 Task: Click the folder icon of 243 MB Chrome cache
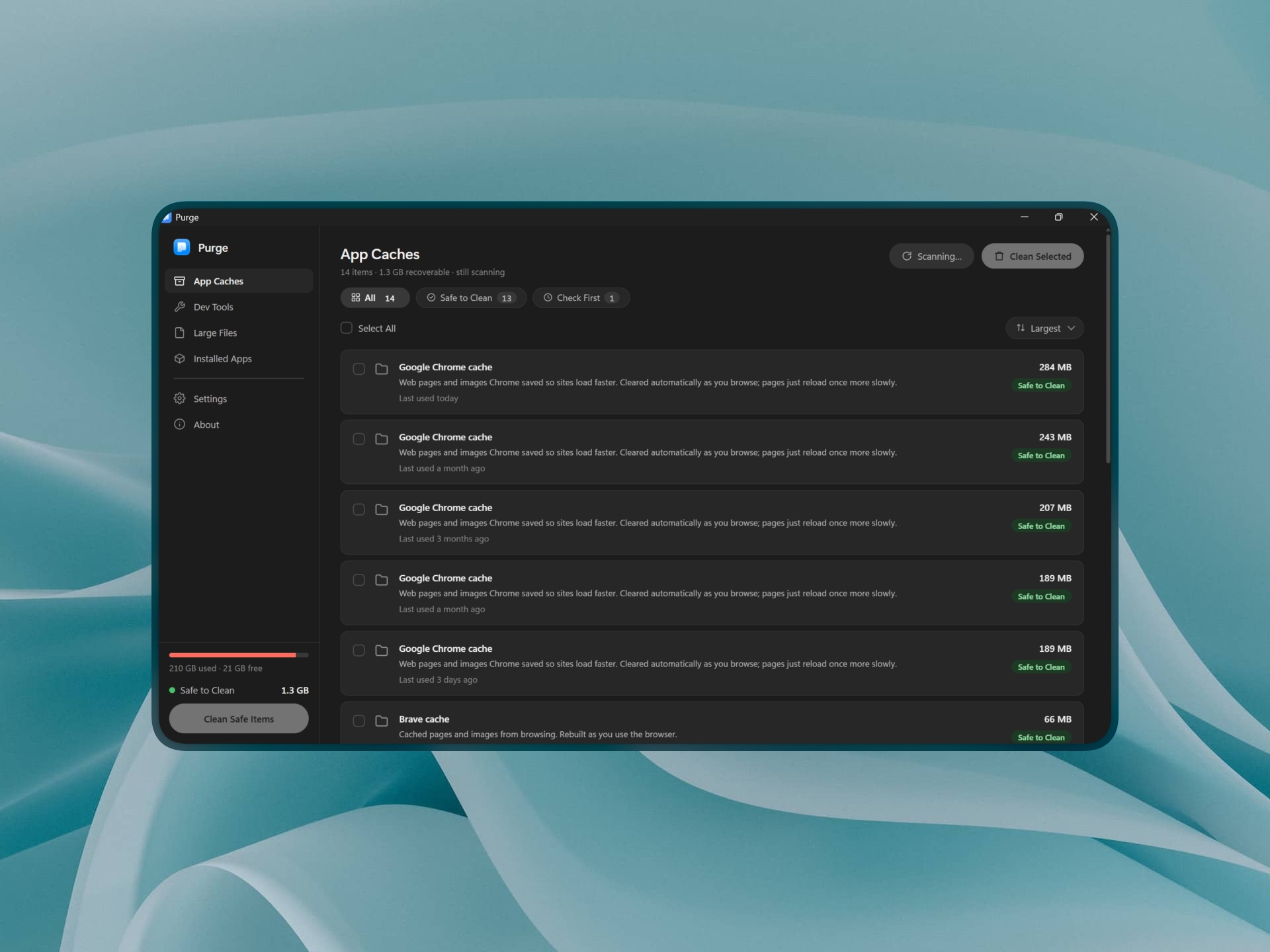tap(382, 439)
